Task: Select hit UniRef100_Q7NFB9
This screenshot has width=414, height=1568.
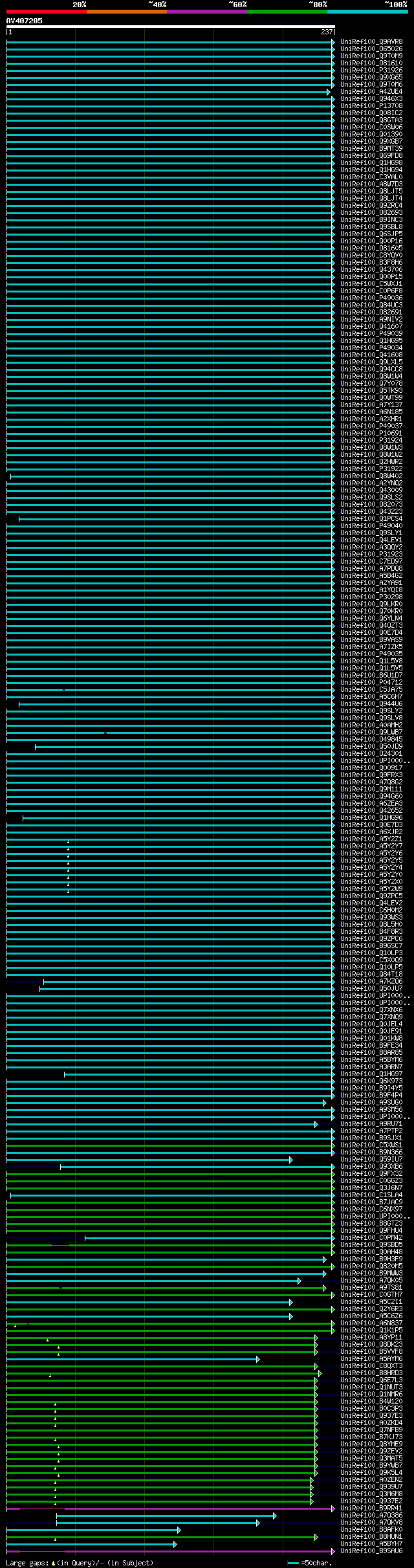Action: click(371, 1430)
